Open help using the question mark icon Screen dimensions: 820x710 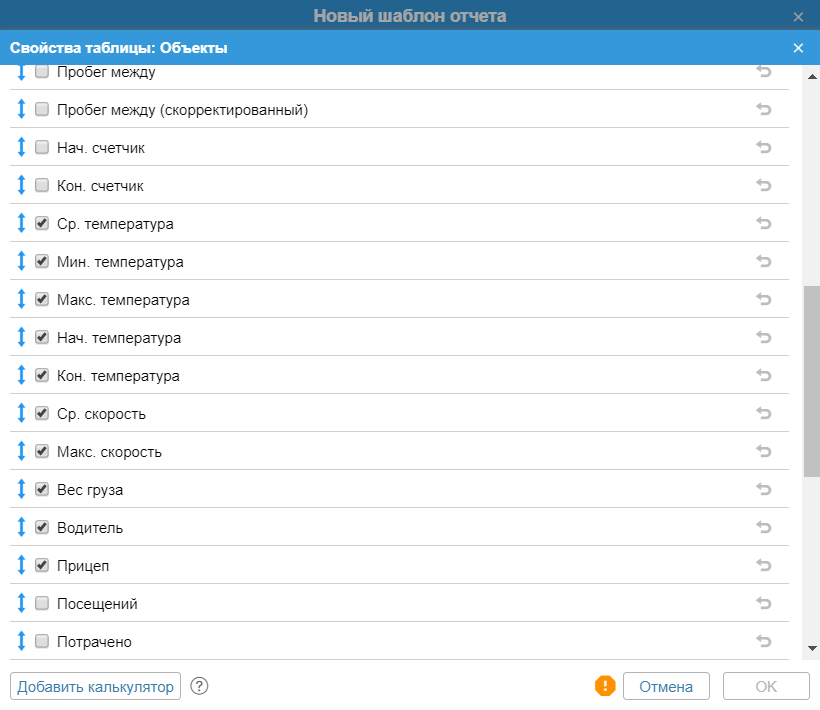[199, 686]
